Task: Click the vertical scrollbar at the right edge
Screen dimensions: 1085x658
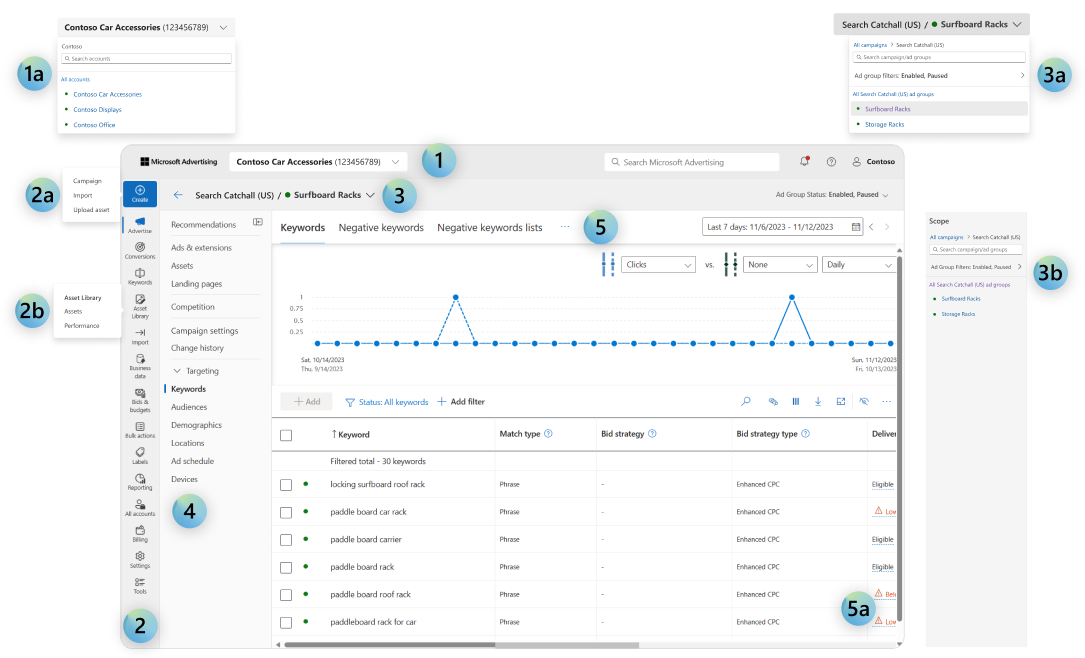Action: tap(900, 439)
